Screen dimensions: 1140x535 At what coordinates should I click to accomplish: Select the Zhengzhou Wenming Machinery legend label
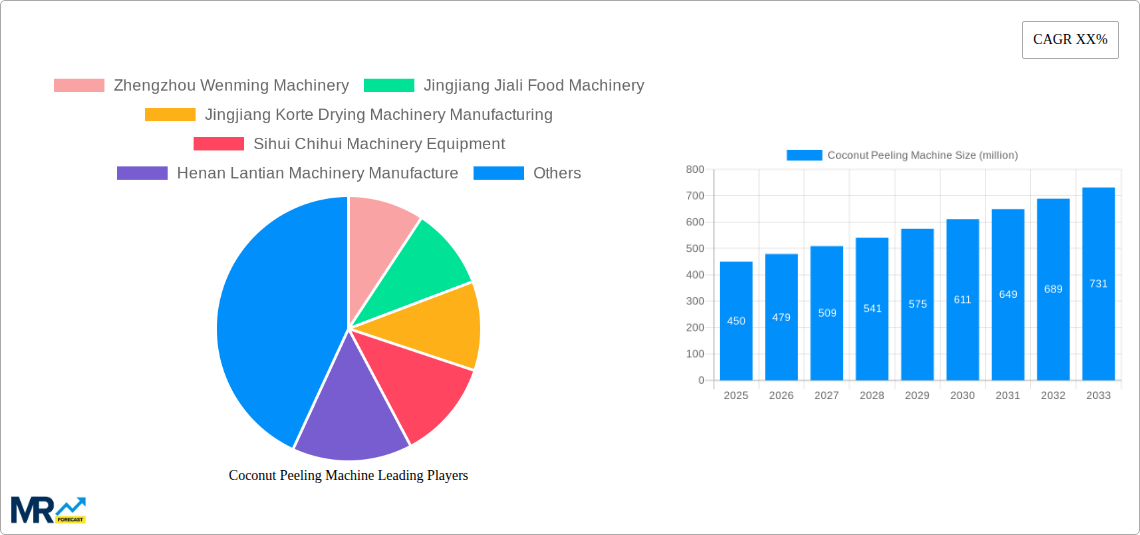coord(231,85)
